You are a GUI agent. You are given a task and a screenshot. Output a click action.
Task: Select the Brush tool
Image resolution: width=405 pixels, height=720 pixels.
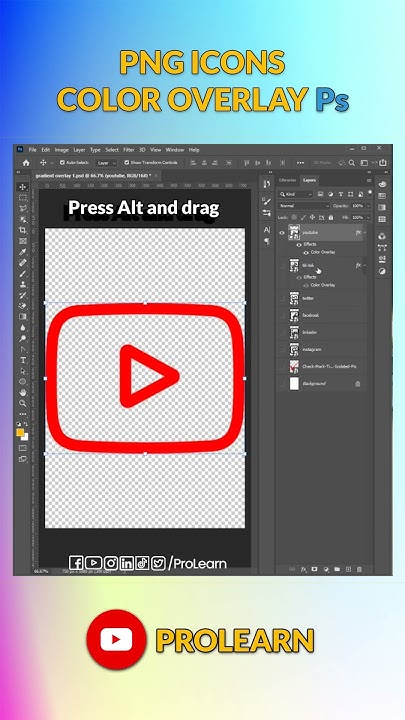click(x=22, y=274)
